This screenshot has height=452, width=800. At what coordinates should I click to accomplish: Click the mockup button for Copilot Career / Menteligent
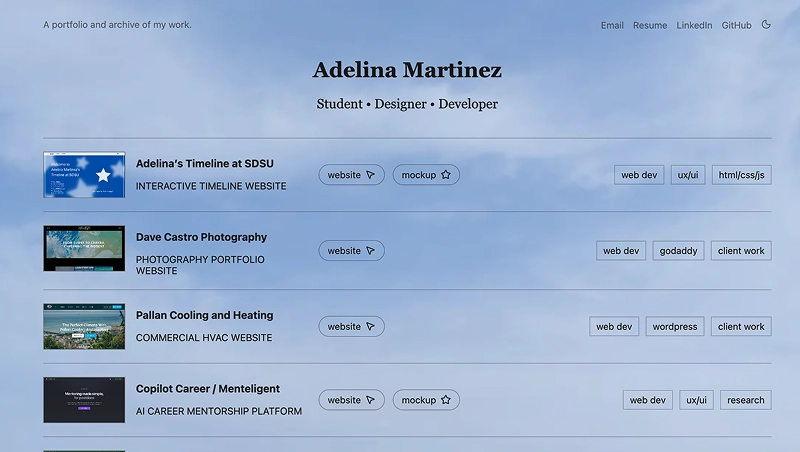click(426, 400)
